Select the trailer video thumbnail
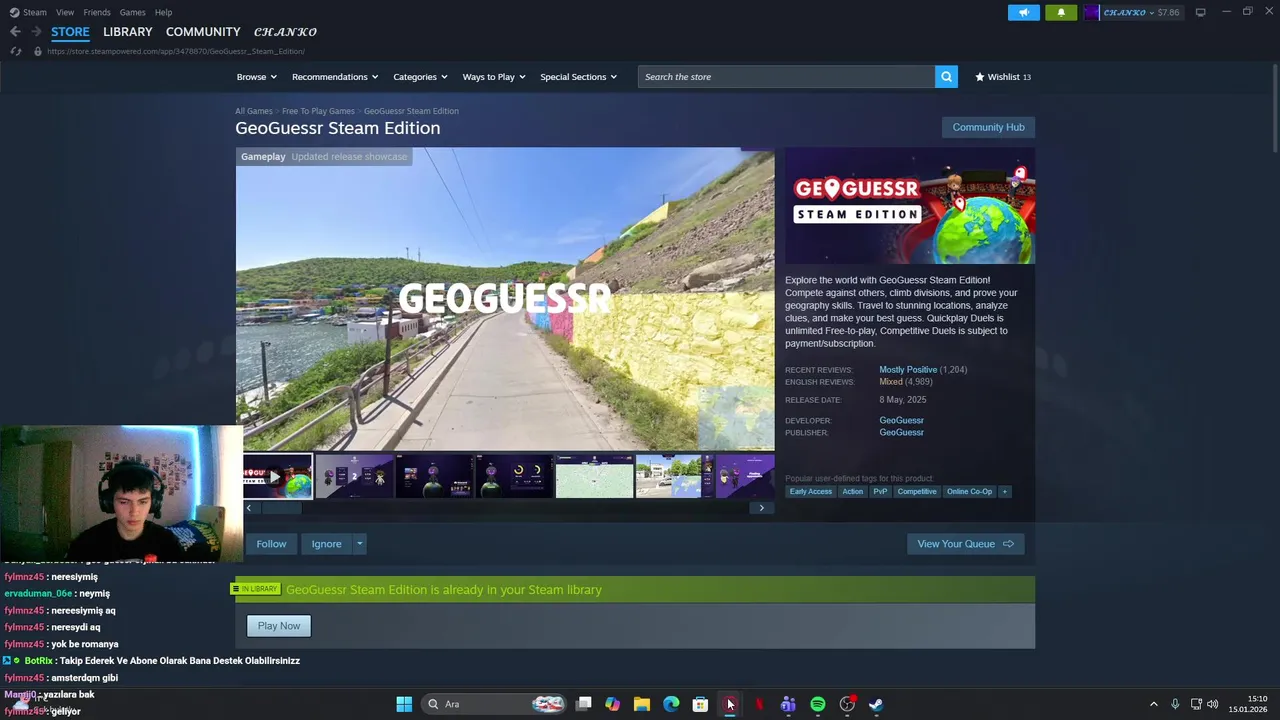The width and height of the screenshot is (1280, 720). point(277,476)
